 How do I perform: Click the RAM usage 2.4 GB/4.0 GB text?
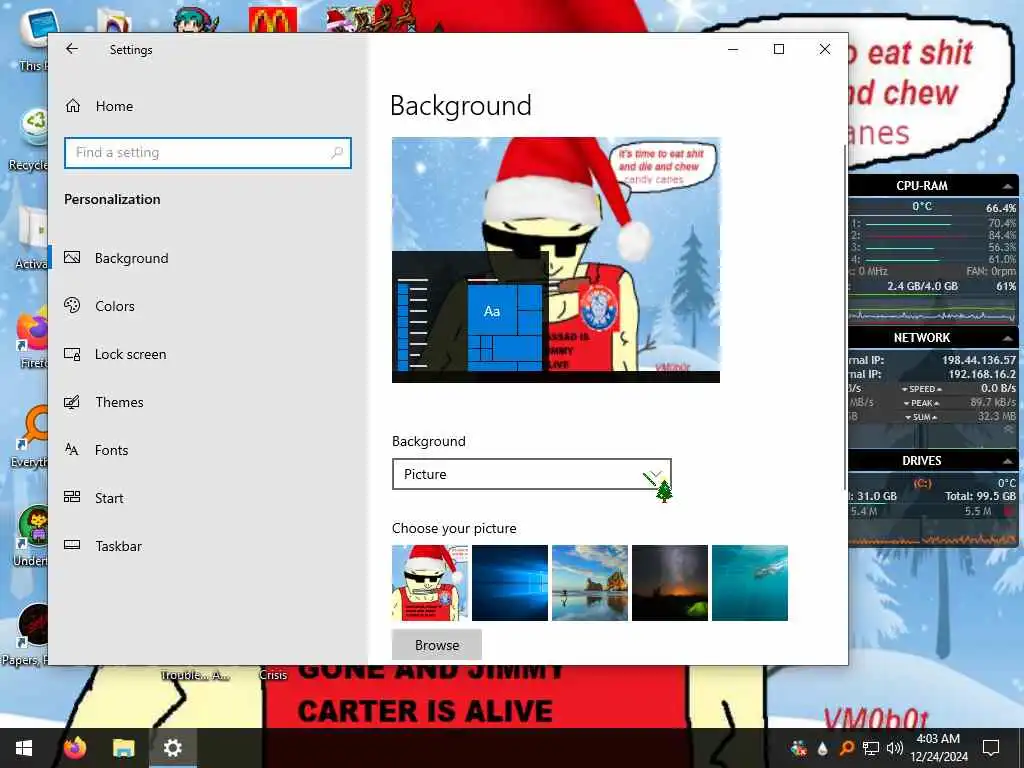[922, 286]
